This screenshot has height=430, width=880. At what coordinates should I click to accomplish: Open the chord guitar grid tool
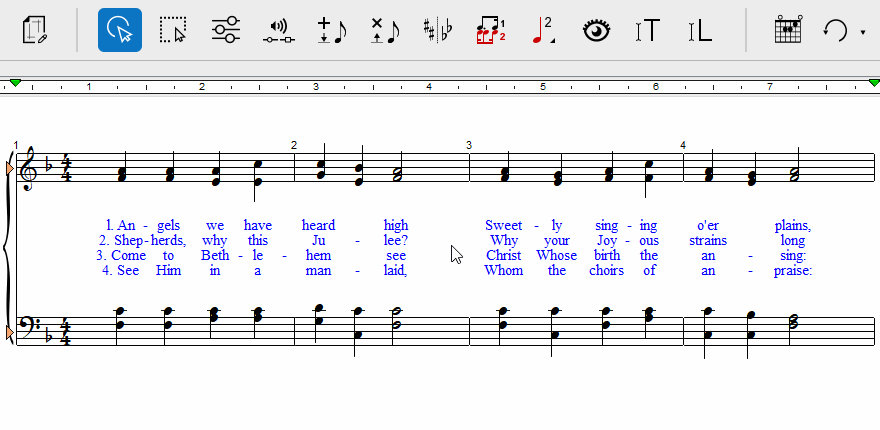(788, 30)
